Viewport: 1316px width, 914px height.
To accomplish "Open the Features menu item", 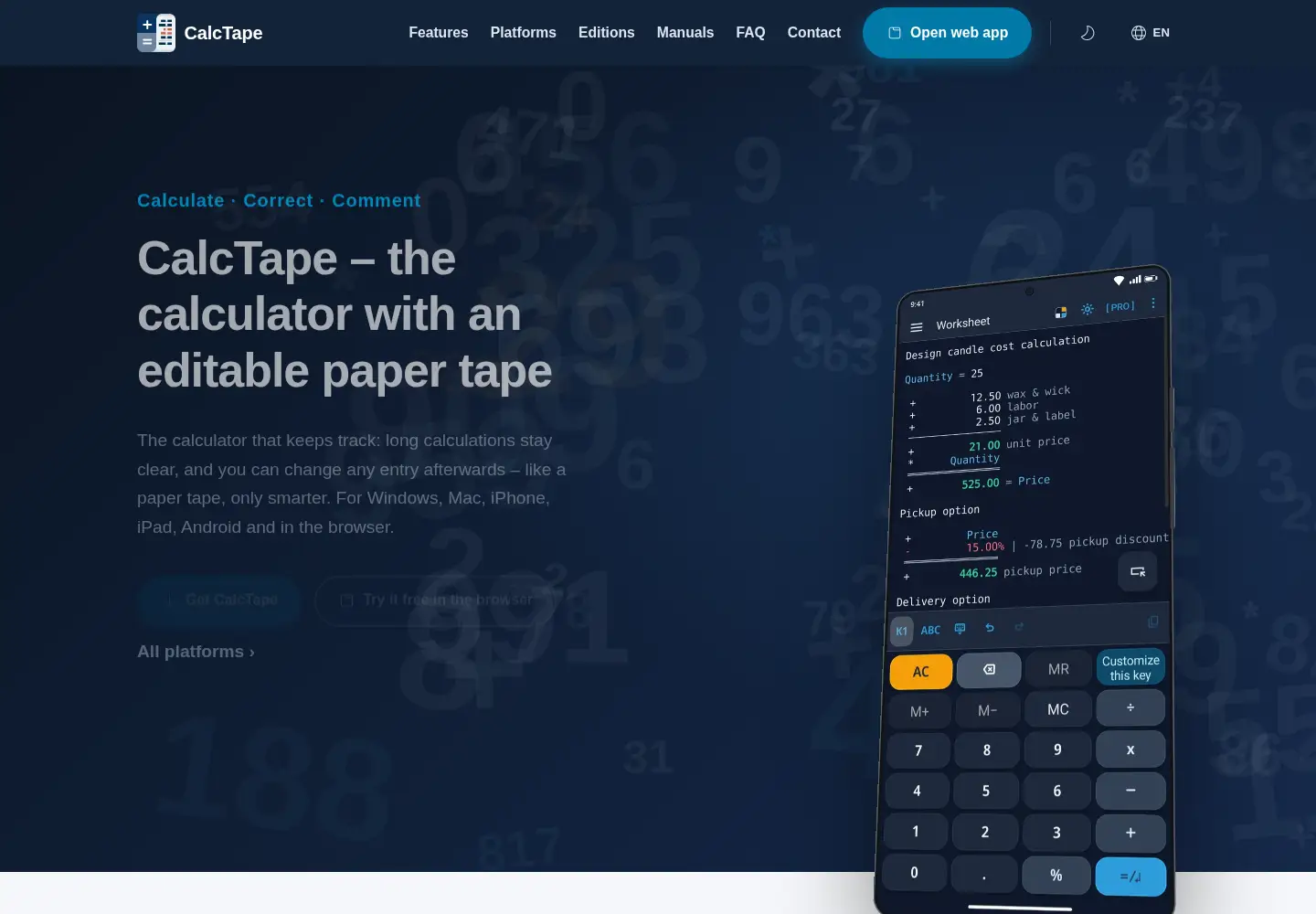I will [x=439, y=33].
